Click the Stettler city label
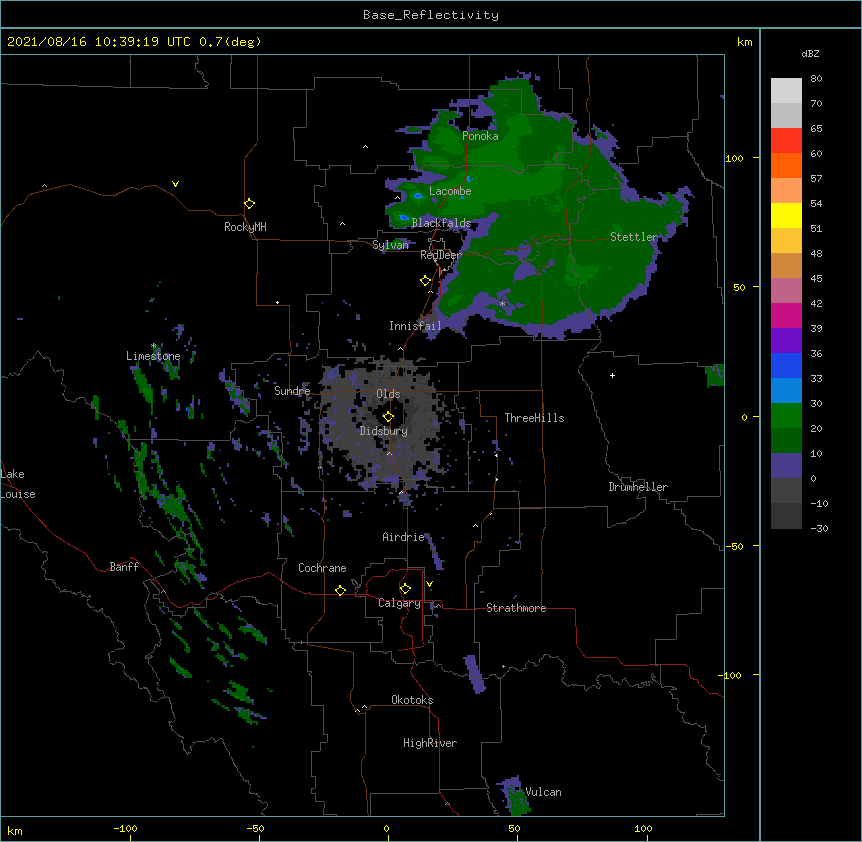862x842 pixels. [634, 237]
